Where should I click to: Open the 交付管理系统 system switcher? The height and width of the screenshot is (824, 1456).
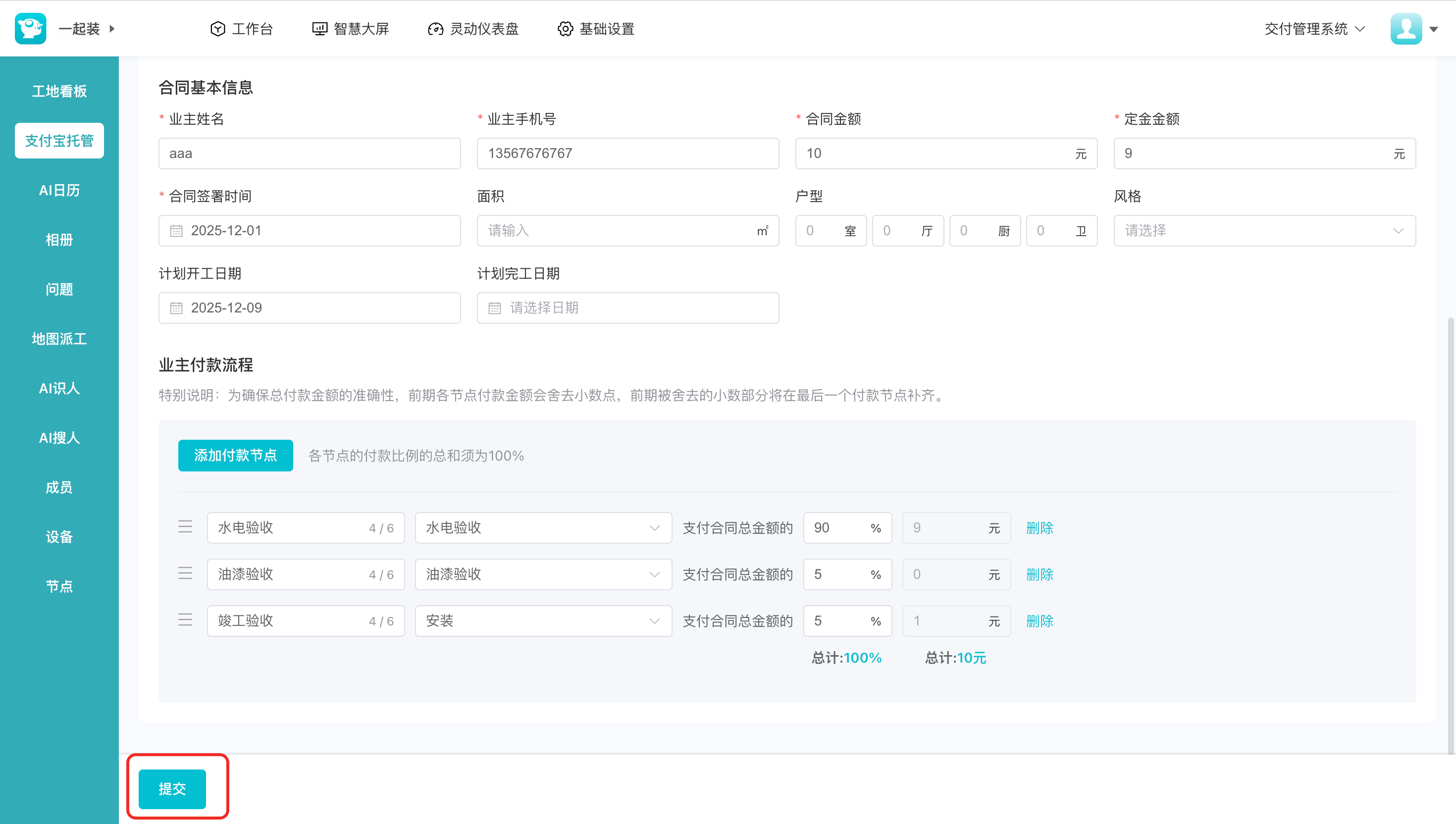[1314, 29]
